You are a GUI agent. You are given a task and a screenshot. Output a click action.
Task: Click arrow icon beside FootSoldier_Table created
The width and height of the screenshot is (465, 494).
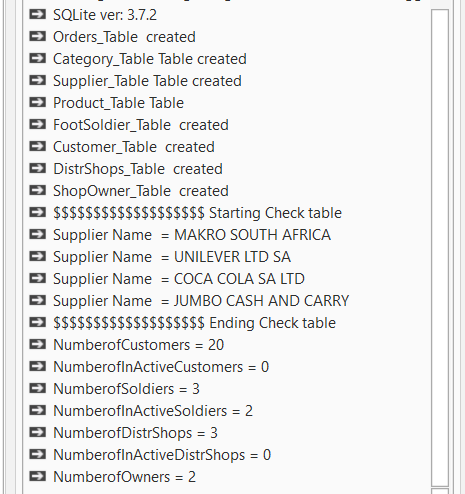click(37, 125)
